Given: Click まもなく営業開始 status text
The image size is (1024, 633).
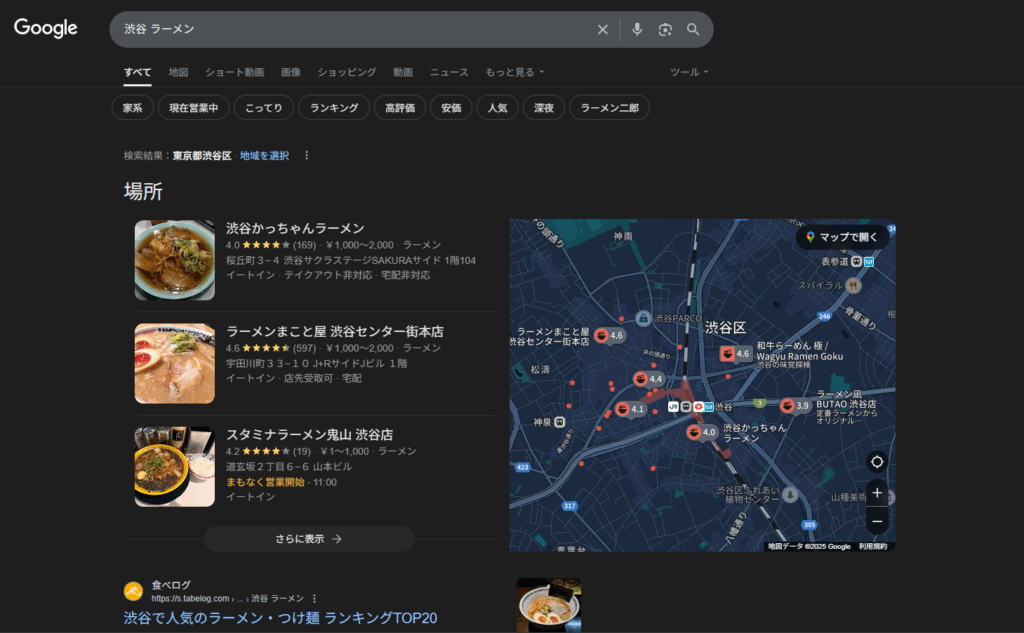Looking at the screenshot, I should click(265, 482).
